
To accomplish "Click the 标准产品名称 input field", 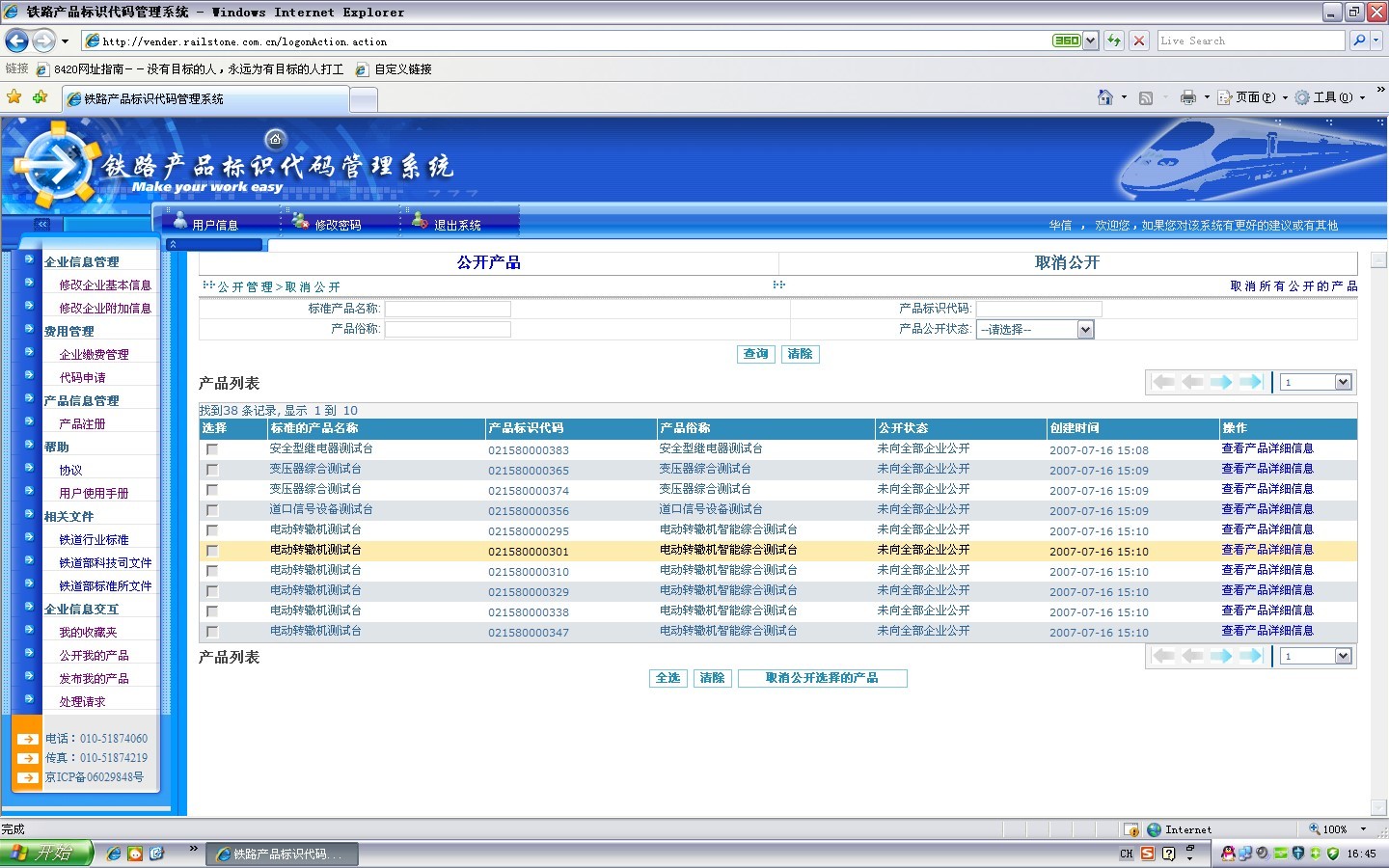I will (x=448, y=309).
